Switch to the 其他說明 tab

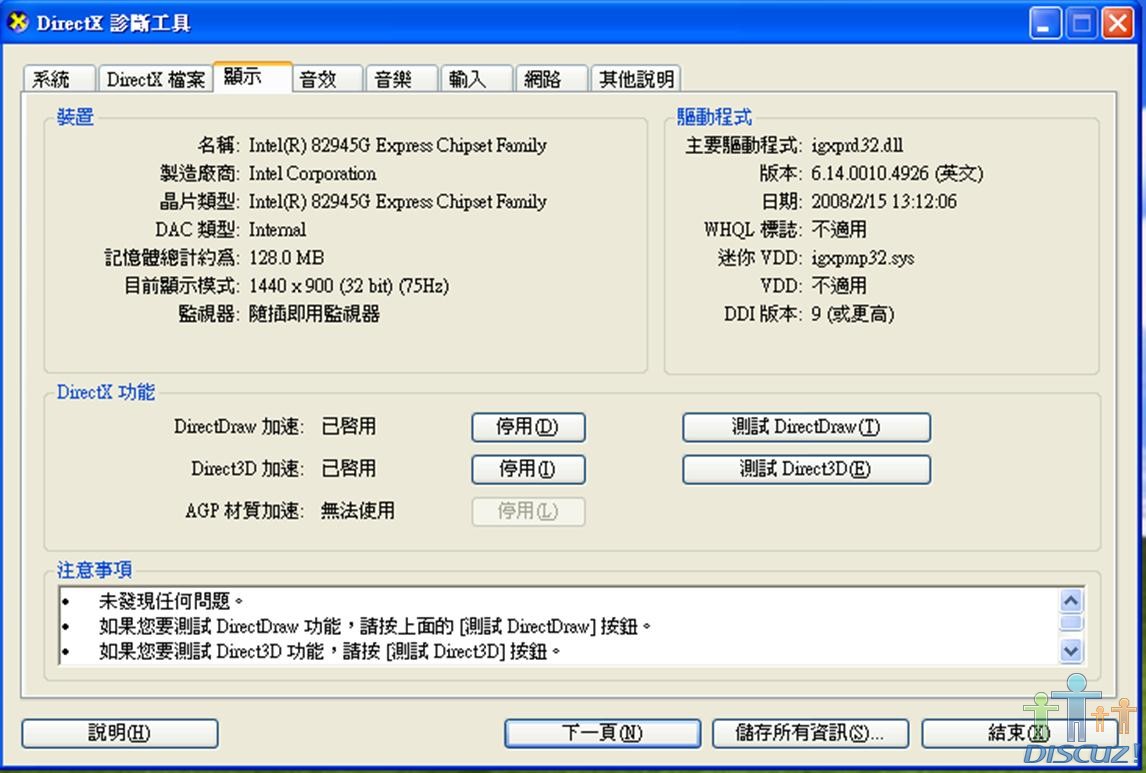[636, 79]
